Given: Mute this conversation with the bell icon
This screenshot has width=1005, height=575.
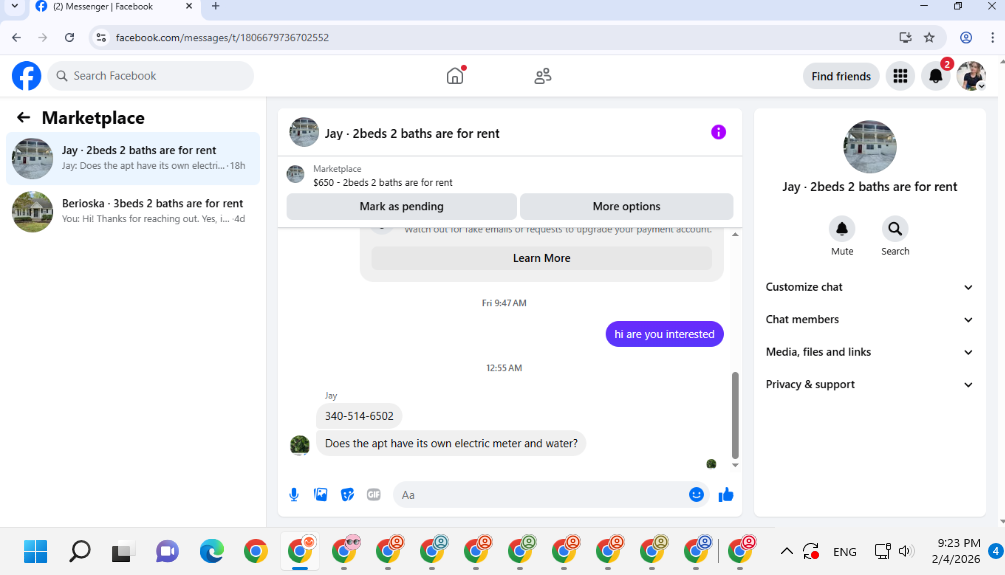Looking at the screenshot, I should (x=842, y=229).
